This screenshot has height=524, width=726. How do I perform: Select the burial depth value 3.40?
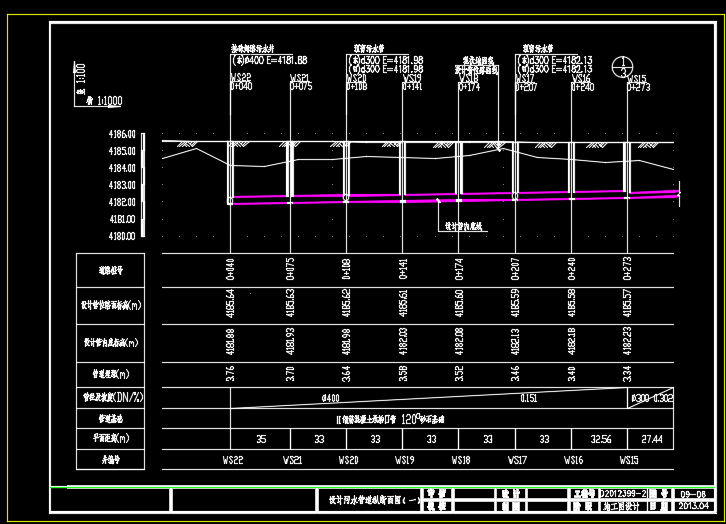(x=572, y=374)
